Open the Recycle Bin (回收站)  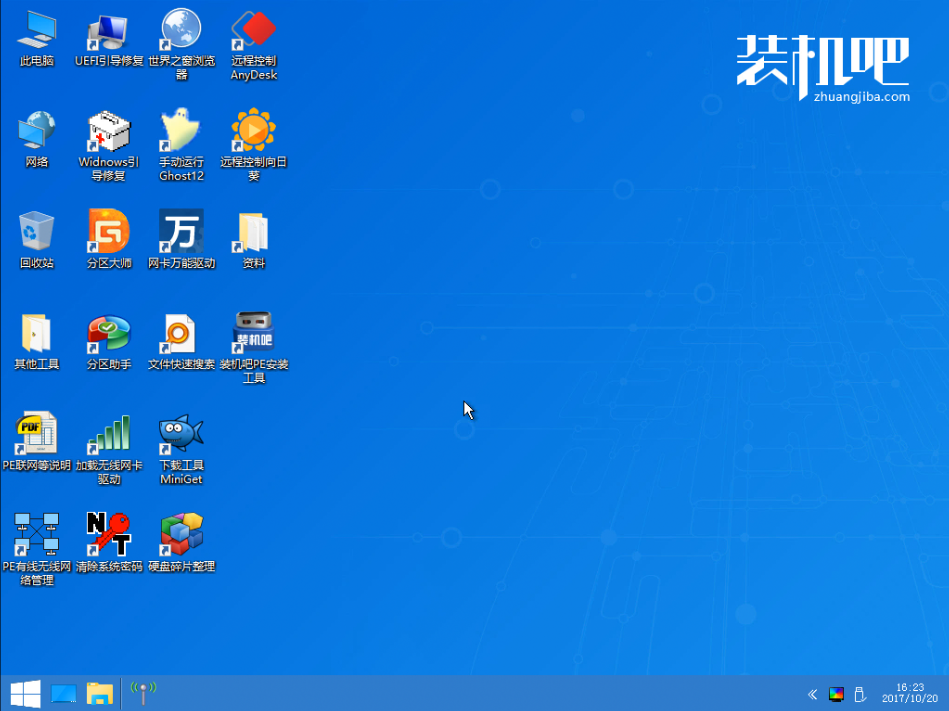[x=36, y=230]
